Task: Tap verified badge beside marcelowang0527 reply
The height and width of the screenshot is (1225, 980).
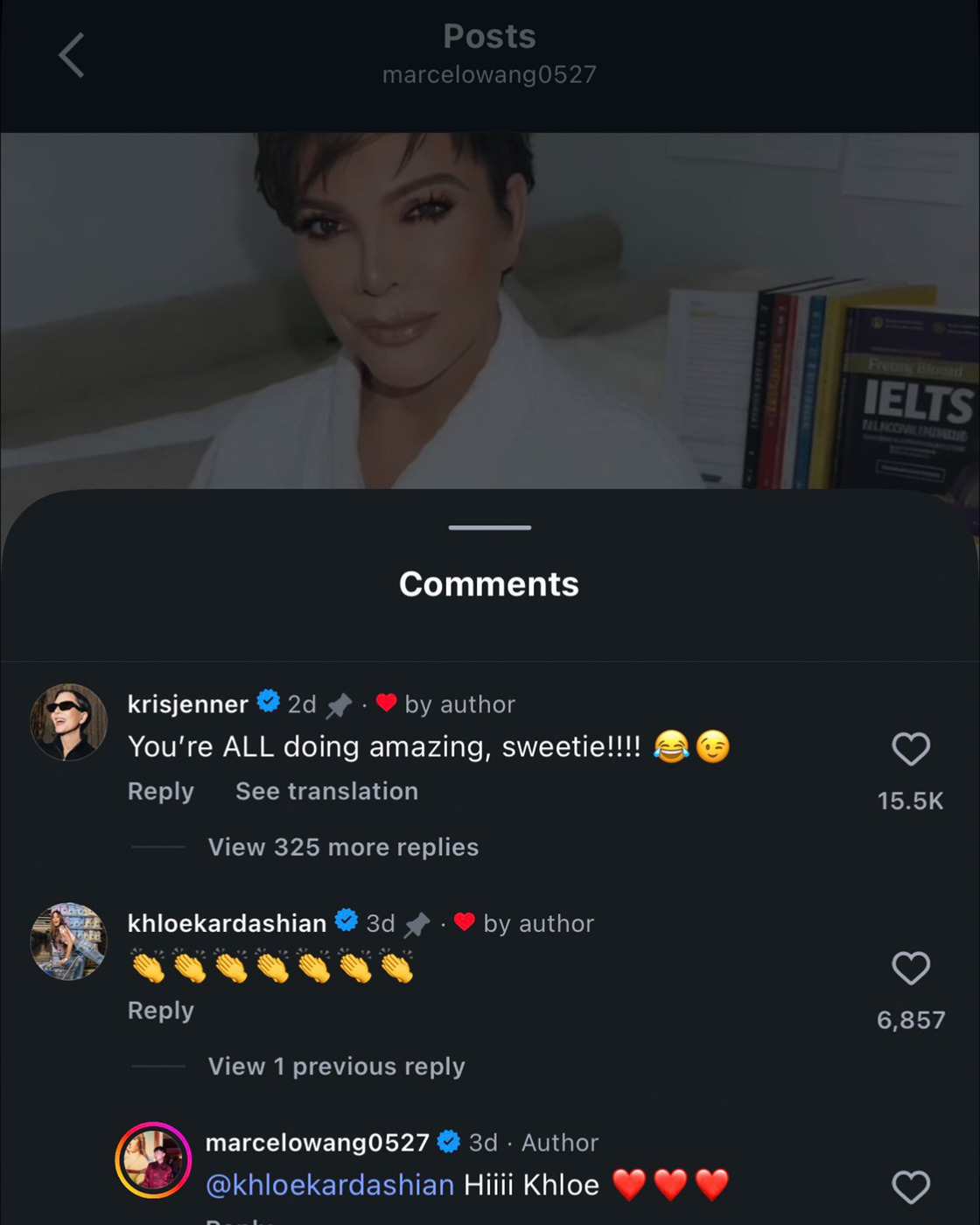Action: [449, 1141]
